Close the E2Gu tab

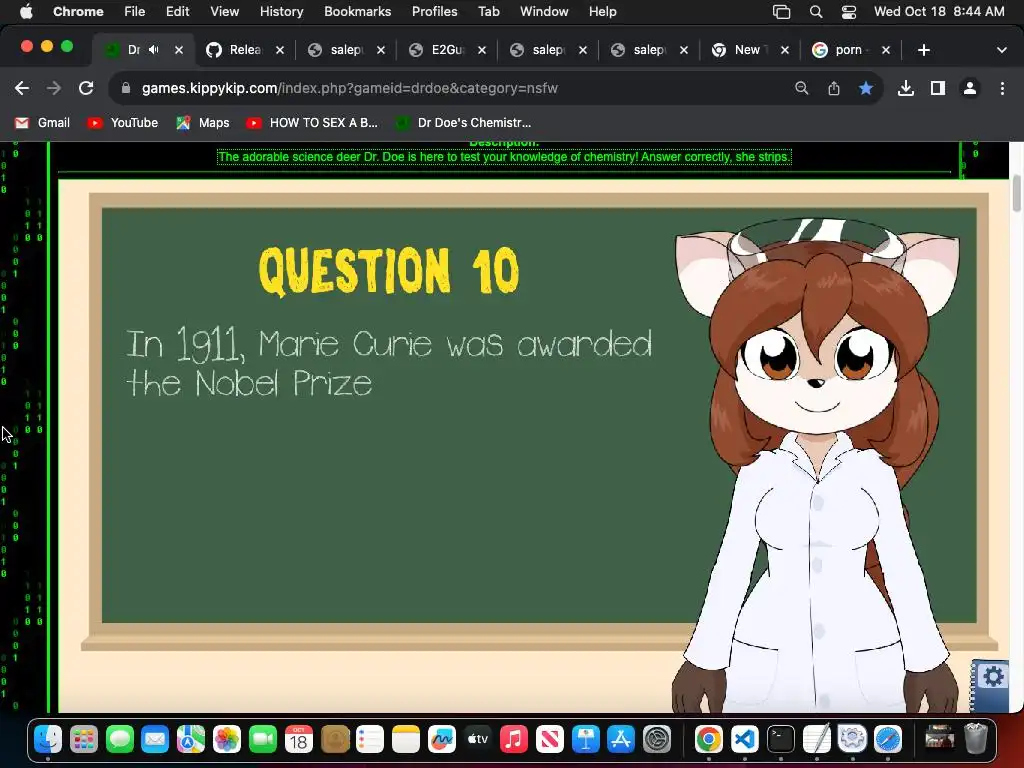pyautogui.click(x=482, y=50)
